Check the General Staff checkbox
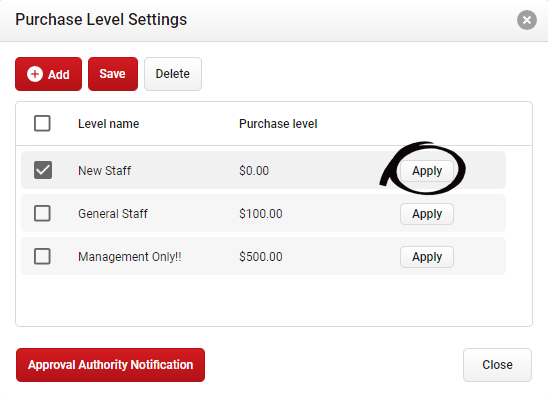 click(x=42, y=213)
